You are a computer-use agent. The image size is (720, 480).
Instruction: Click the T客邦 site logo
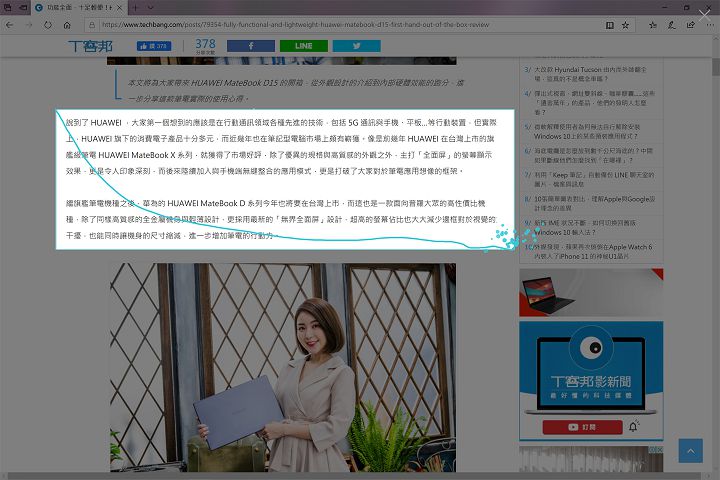coord(90,46)
